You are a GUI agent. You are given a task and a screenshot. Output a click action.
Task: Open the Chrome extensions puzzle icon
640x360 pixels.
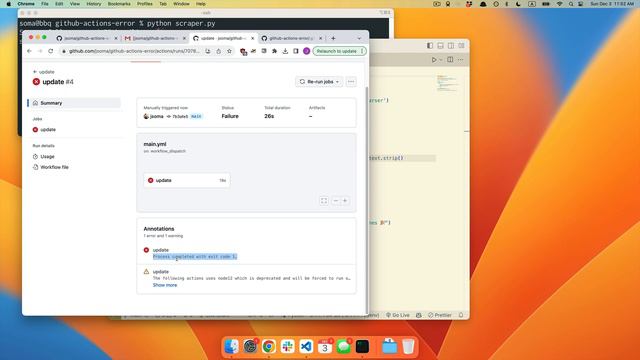(274, 51)
